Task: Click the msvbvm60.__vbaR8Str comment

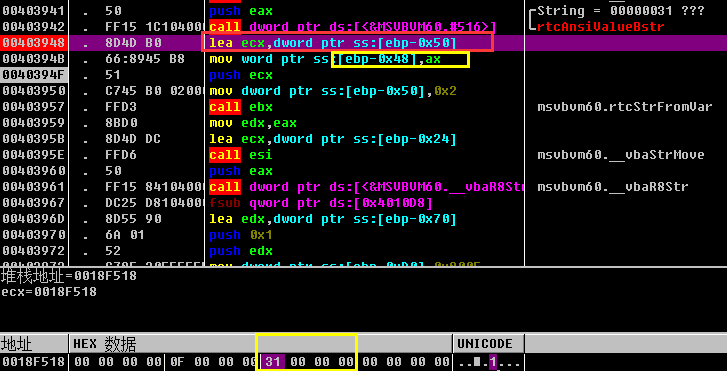Action: (x=613, y=187)
